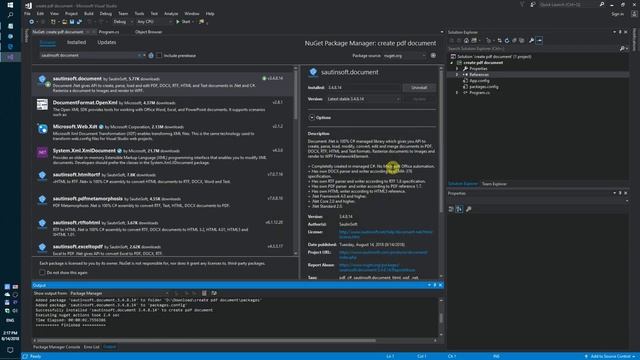Click the Property Pages wrench icon
The height and width of the screenshot is (360, 640).
(x=469, y=209)
